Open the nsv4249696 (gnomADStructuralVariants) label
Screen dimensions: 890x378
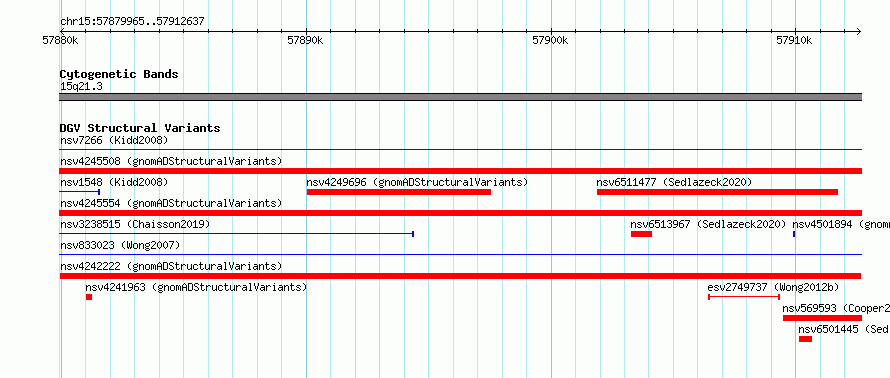pyautogui.click(x=417, y=182)
